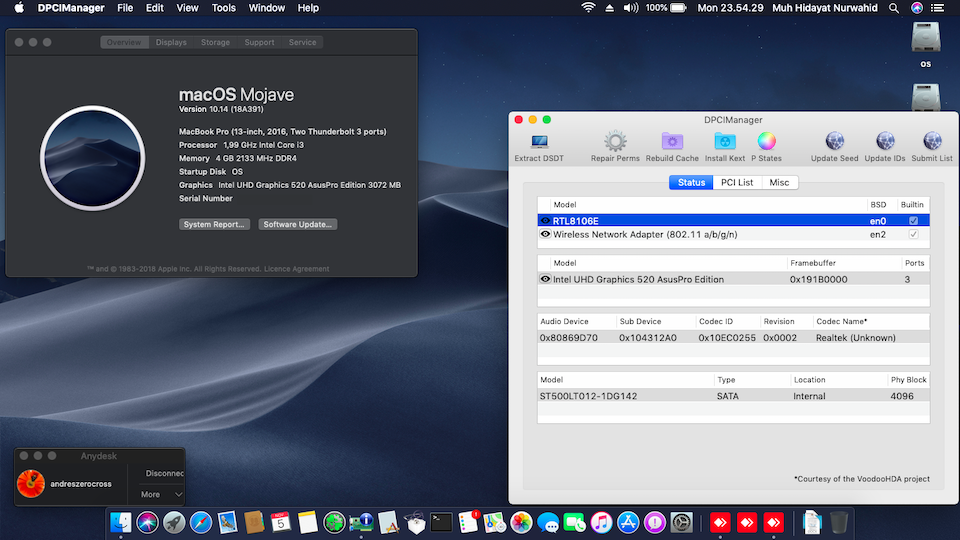Open Support tab in About This Mac
Viewport: 960px width, 540px height.
259,42
